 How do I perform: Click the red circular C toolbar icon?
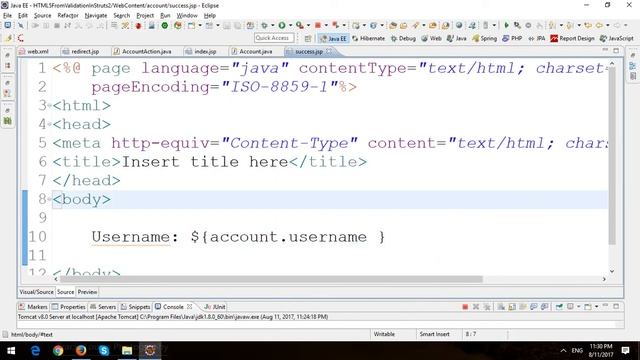click(20, 38)
